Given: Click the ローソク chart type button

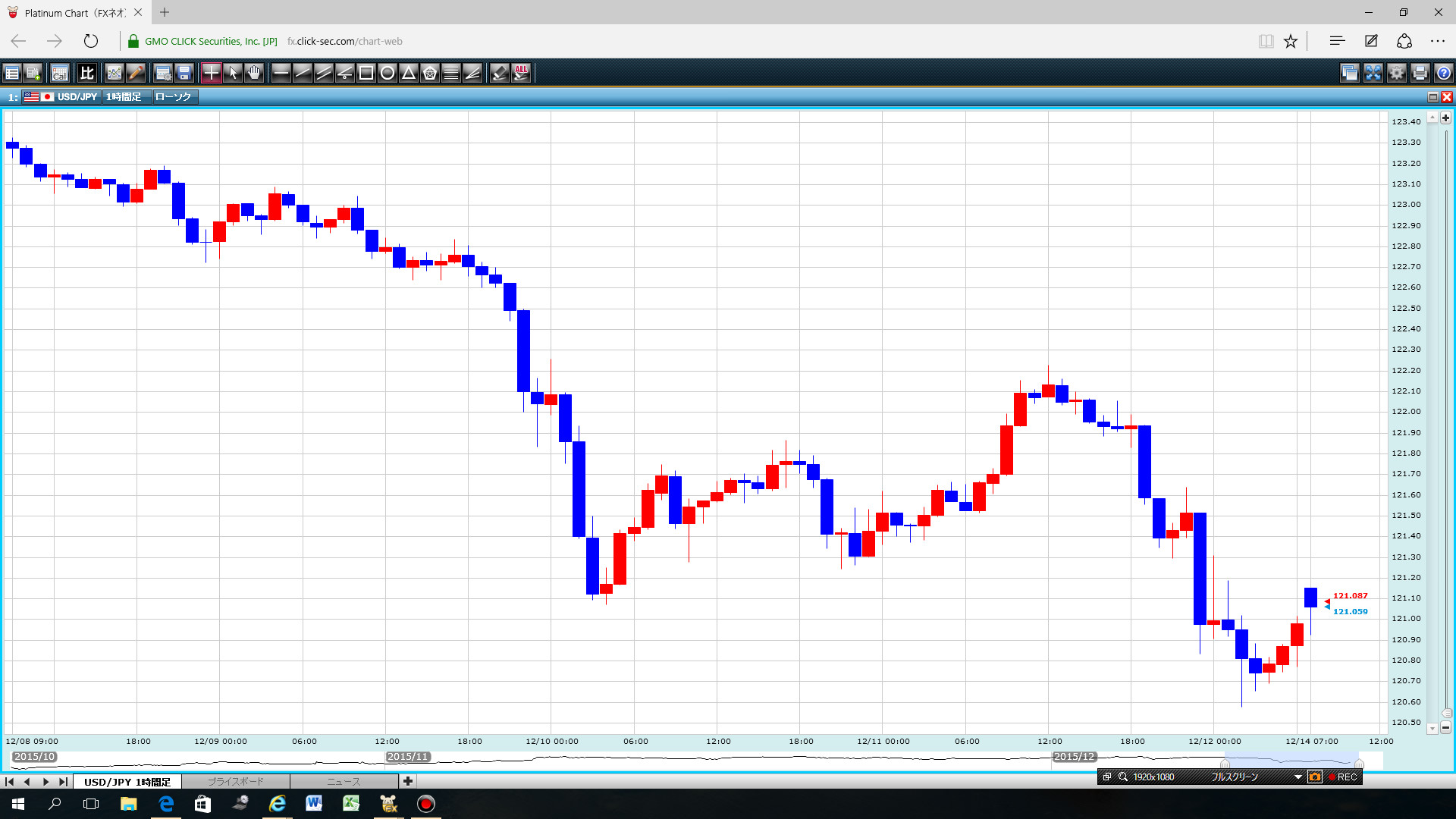Looking at the screenshot, I should pyautogui.click(x=174, y=97).
